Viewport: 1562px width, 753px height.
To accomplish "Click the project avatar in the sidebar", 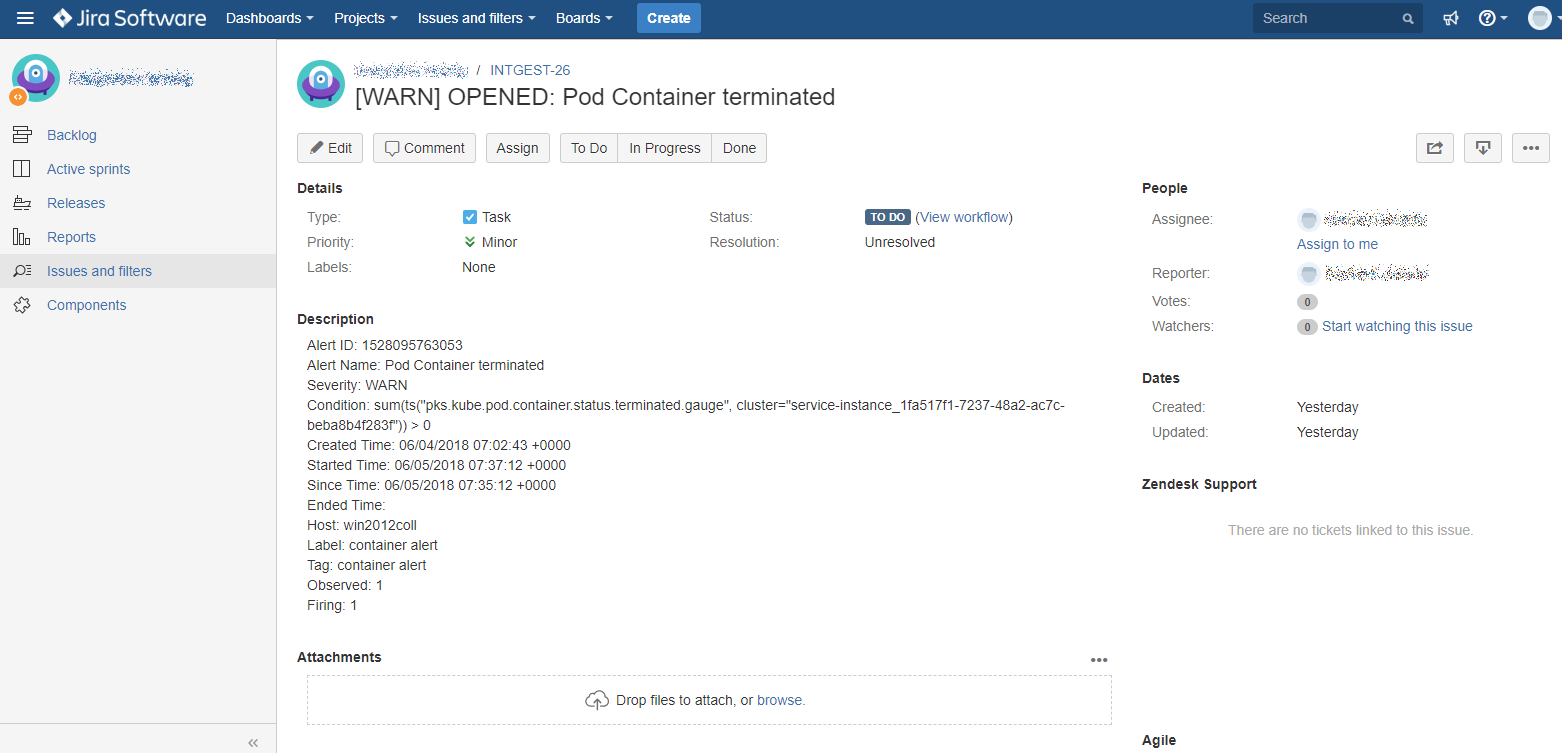I will pos(35,78).
